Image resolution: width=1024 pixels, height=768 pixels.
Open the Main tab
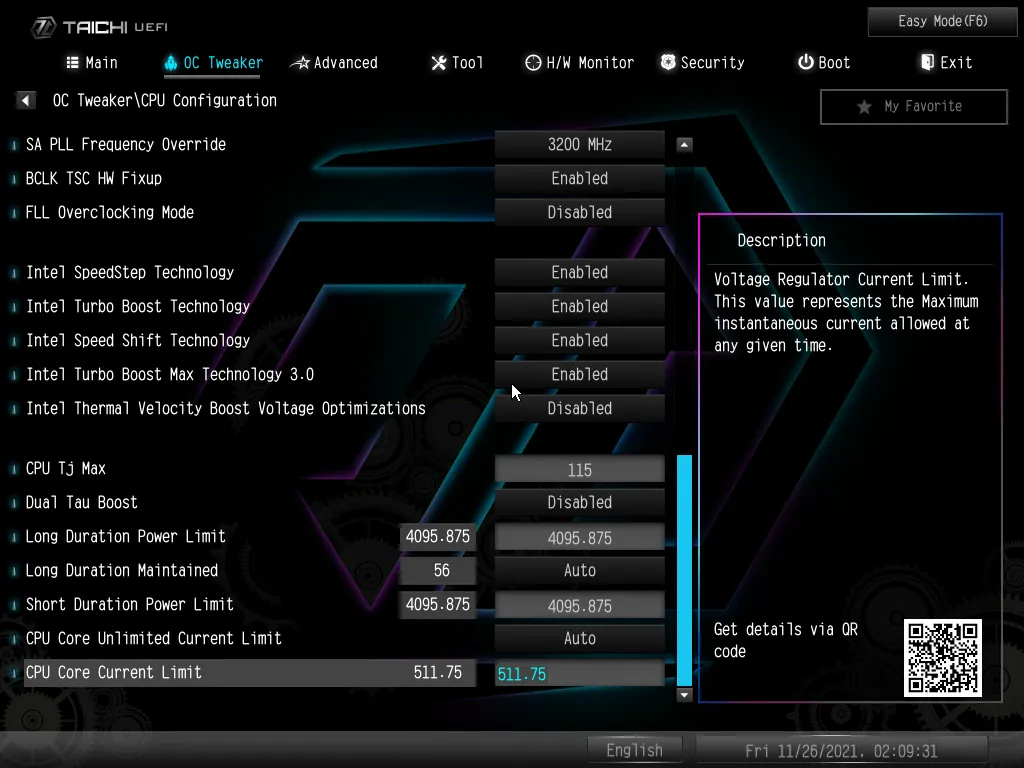92,63
